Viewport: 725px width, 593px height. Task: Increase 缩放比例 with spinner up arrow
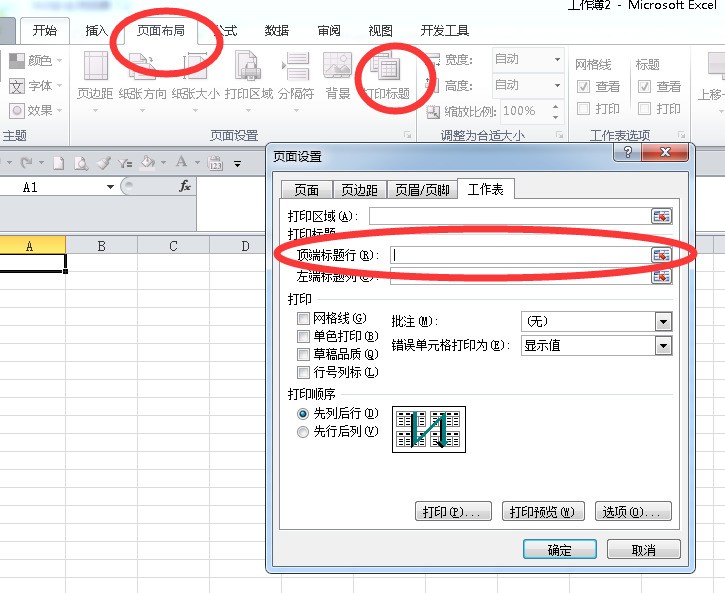click(x=555, y=106)
